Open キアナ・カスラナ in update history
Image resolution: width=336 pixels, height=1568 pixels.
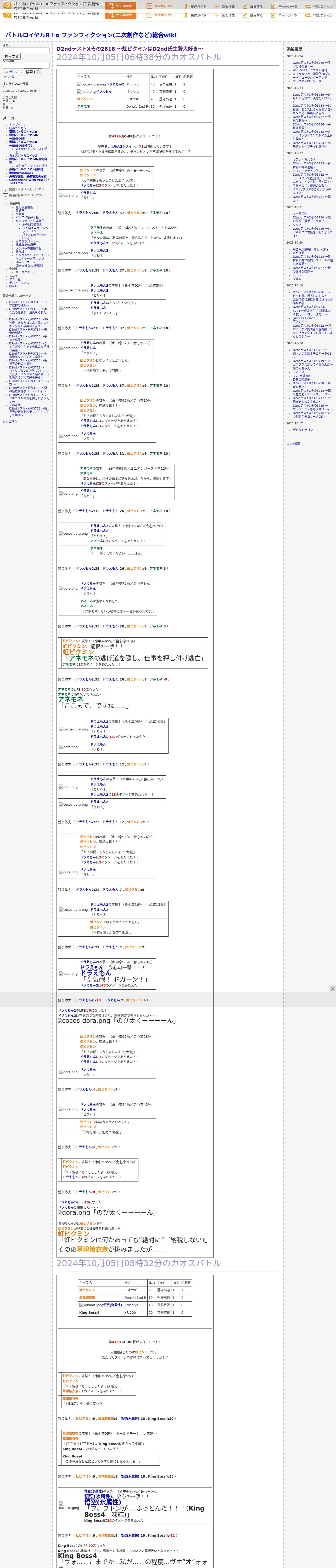304,159
